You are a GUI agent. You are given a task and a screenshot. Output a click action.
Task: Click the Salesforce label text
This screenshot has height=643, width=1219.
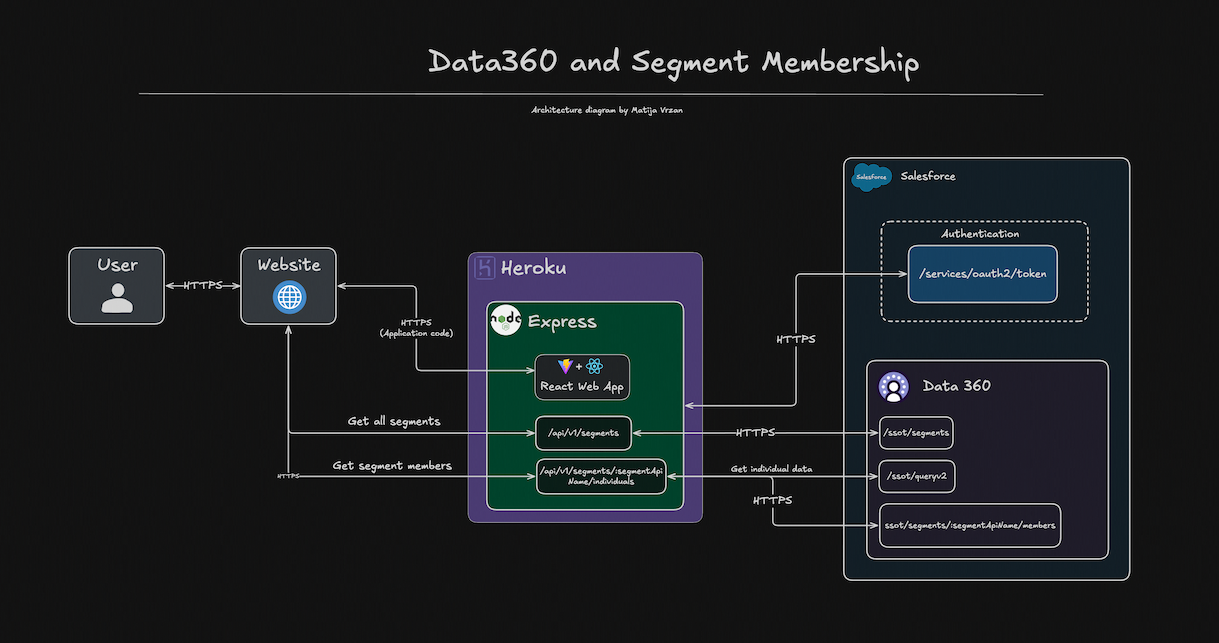928,176
